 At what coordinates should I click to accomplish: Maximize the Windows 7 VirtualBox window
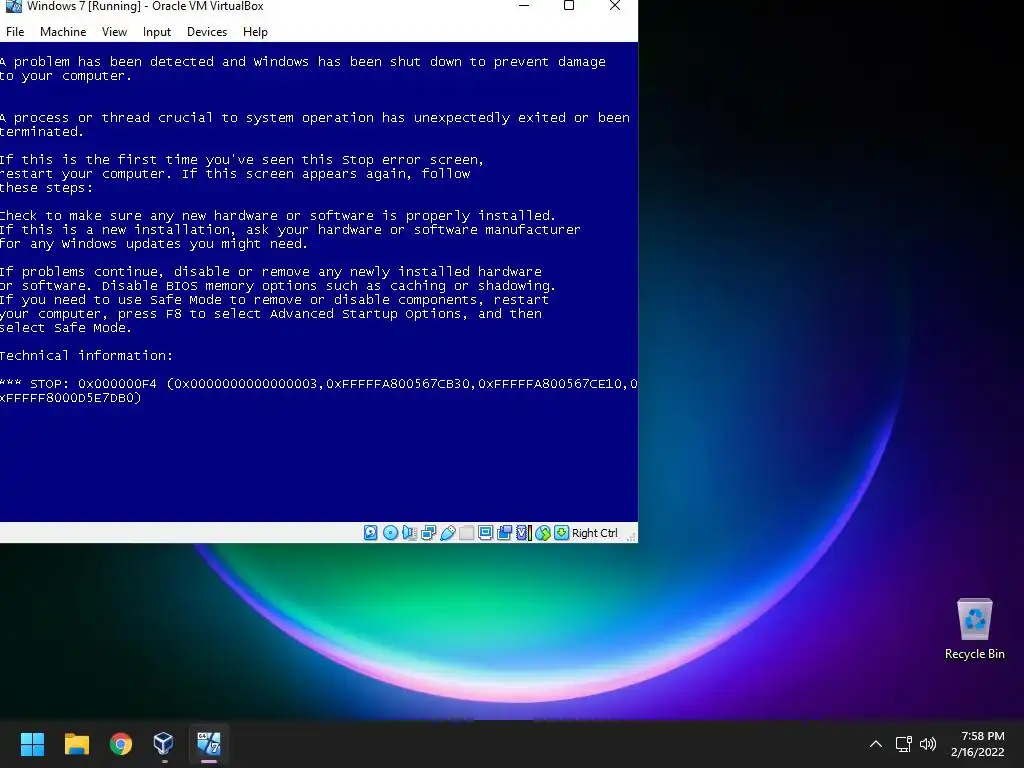pyautogui.click(x=569, y=6)
